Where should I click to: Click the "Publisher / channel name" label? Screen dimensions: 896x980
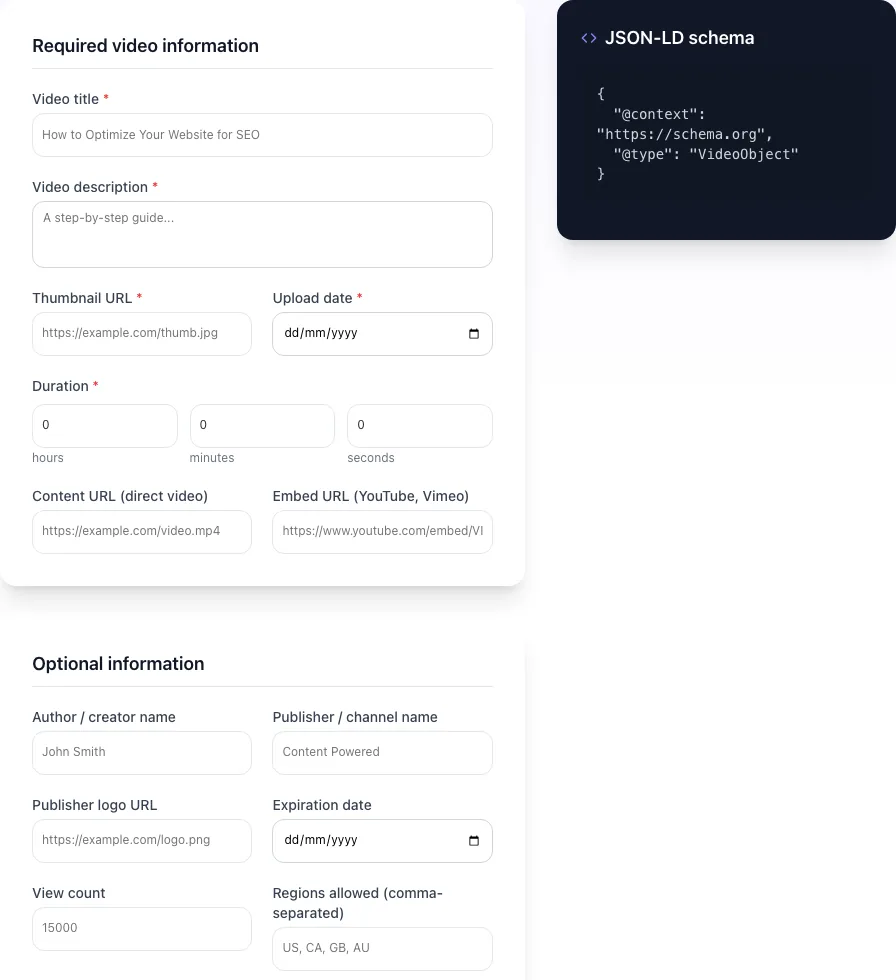pos(355,718)
